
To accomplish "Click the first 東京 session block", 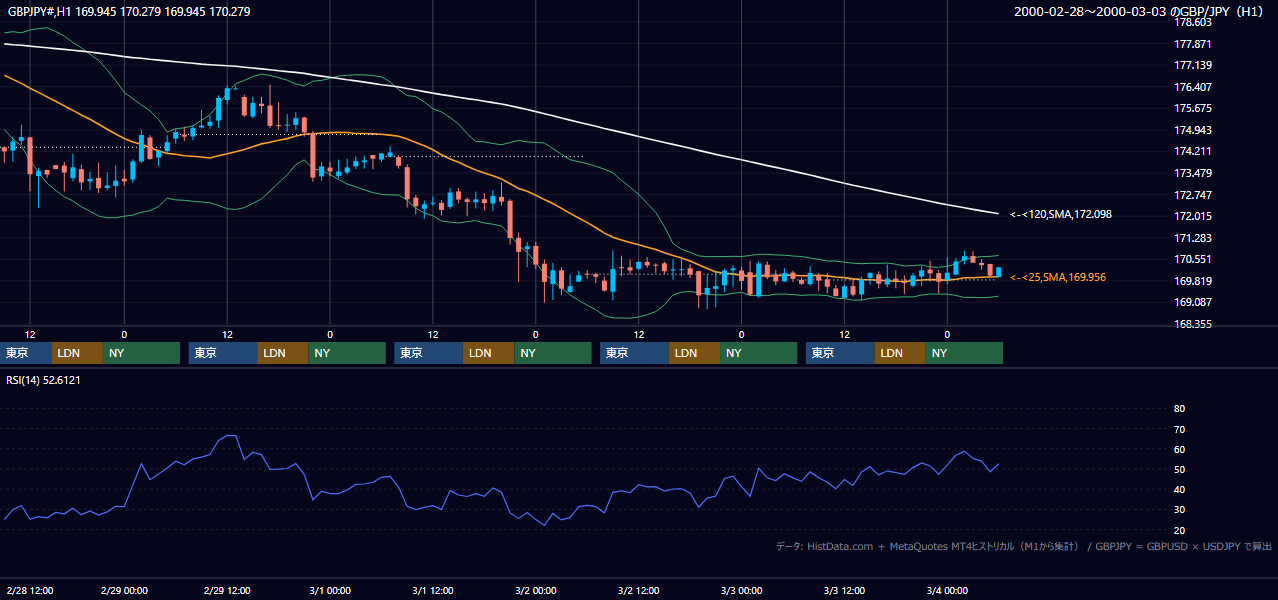I will pos(27,353).
